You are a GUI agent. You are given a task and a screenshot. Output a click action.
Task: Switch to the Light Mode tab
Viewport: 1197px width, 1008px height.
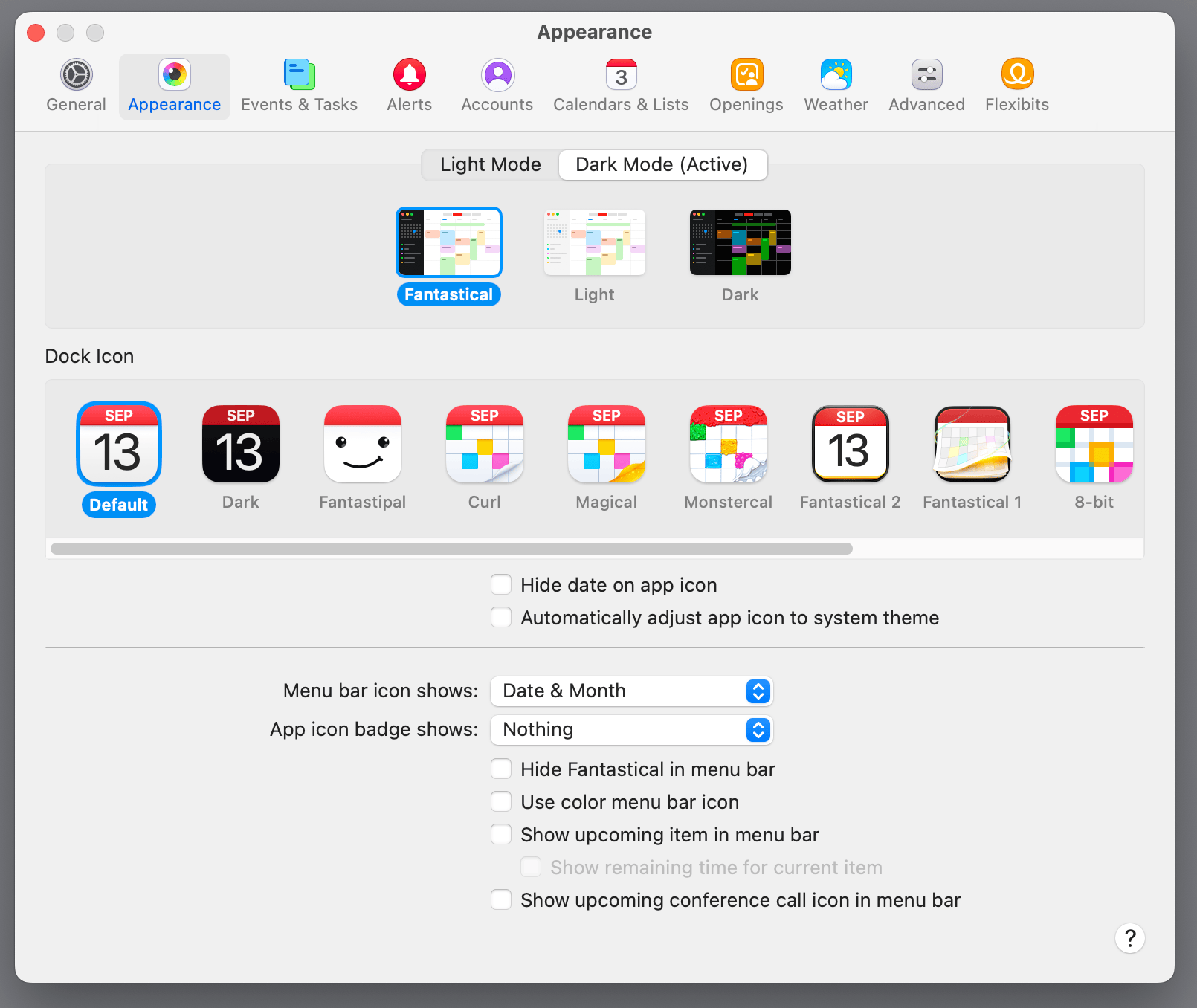point(491,164)
